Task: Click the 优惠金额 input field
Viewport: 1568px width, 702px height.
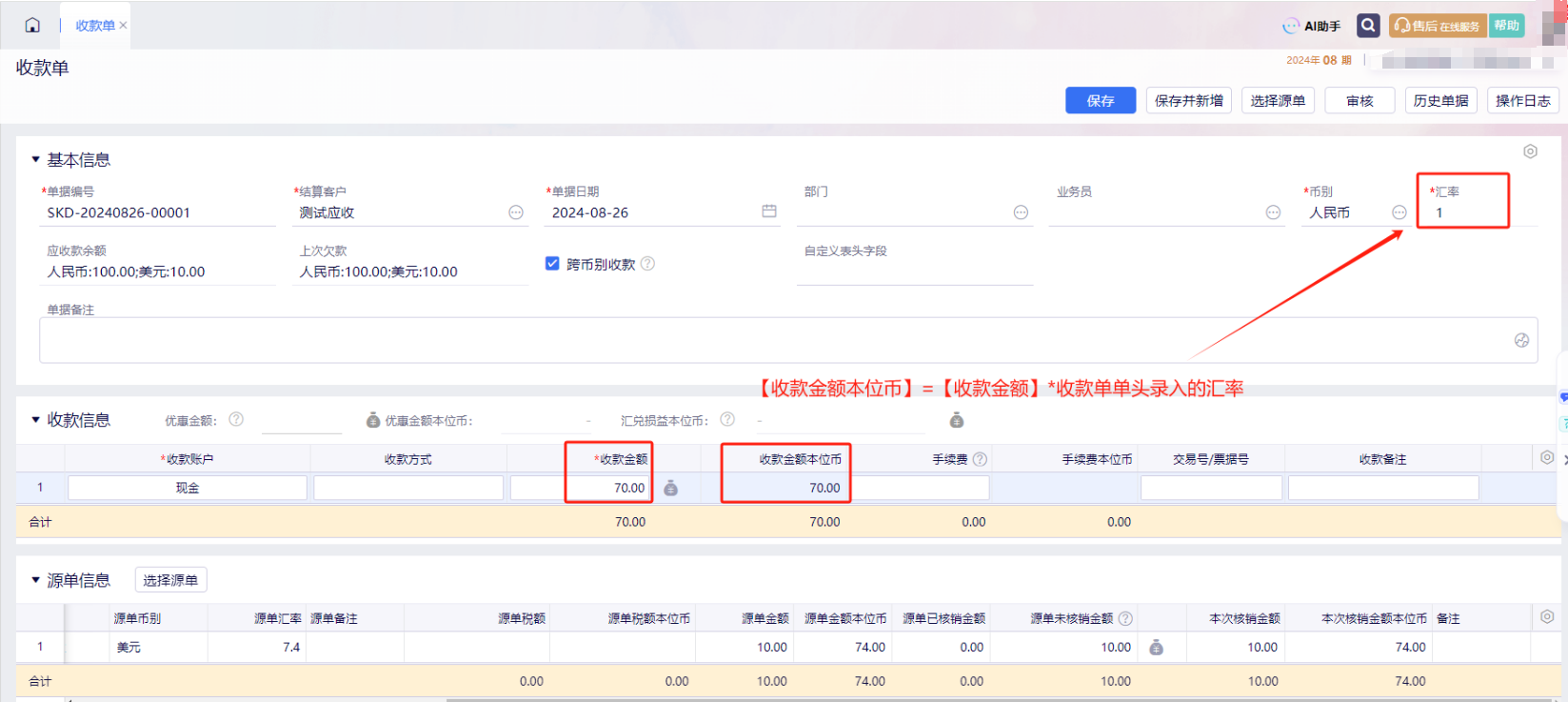Action: (301, 420)
